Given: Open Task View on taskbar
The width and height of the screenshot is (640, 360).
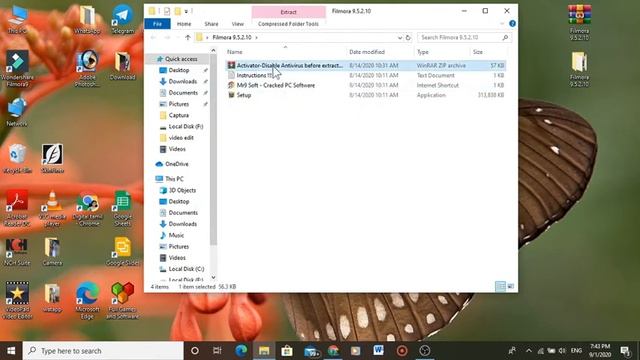Looking at the screenshot, I should [x=217, y=351].
